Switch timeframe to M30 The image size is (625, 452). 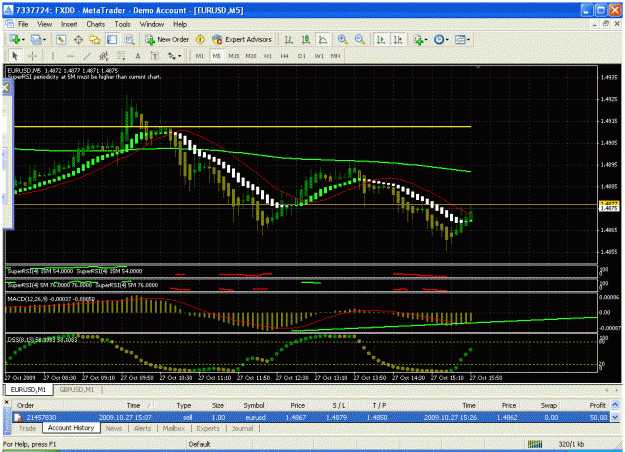(251, 56)
